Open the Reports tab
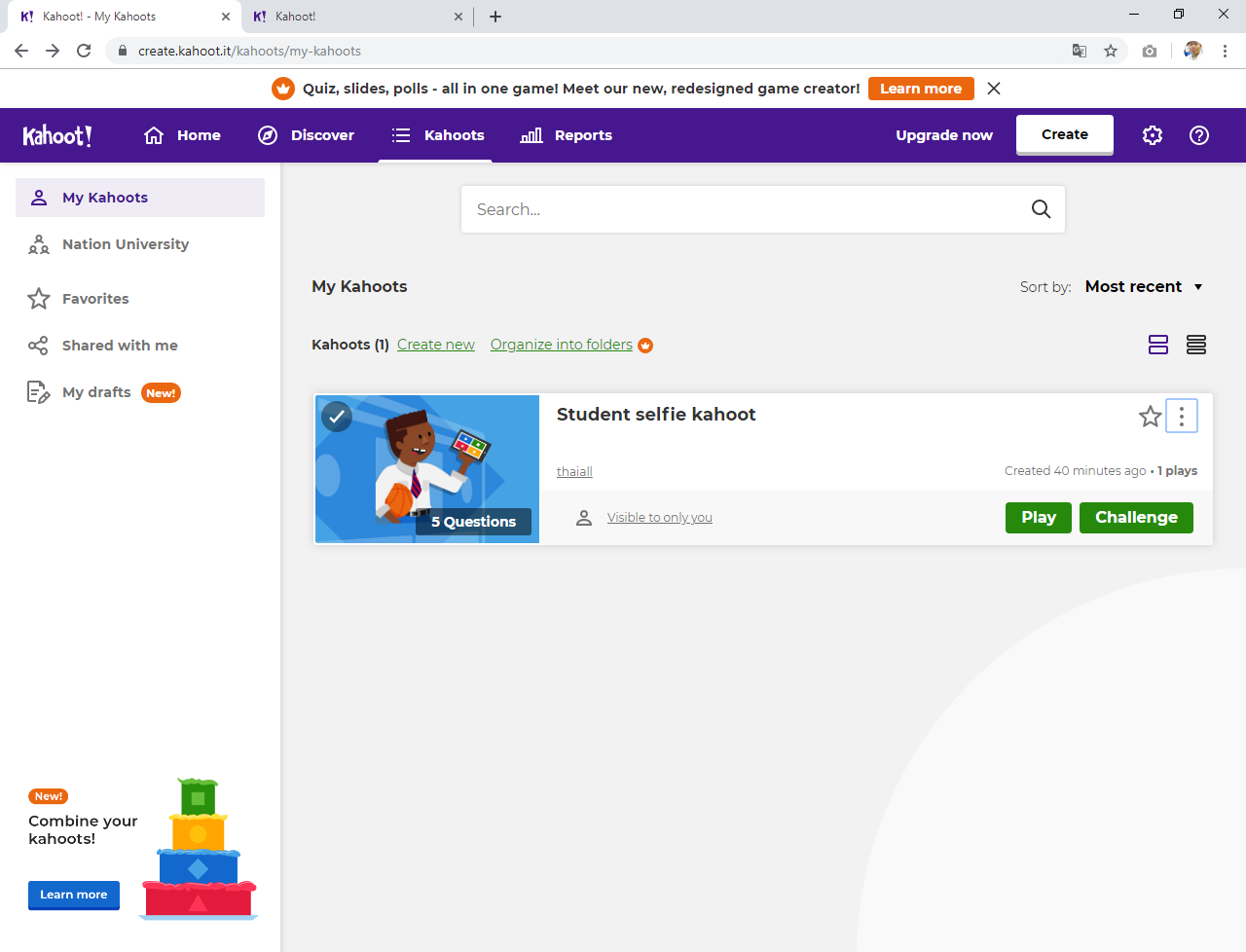The width and height of the screenshot is (1246, 952). click(x=567, y=135)
